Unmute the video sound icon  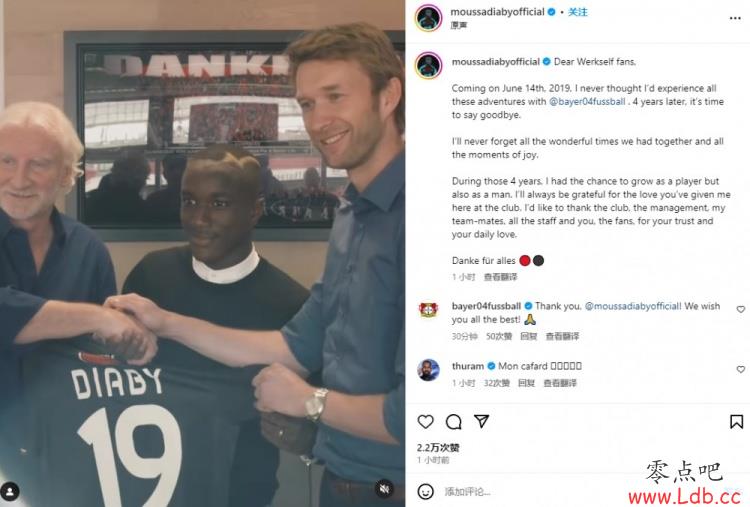click(384, 489)
